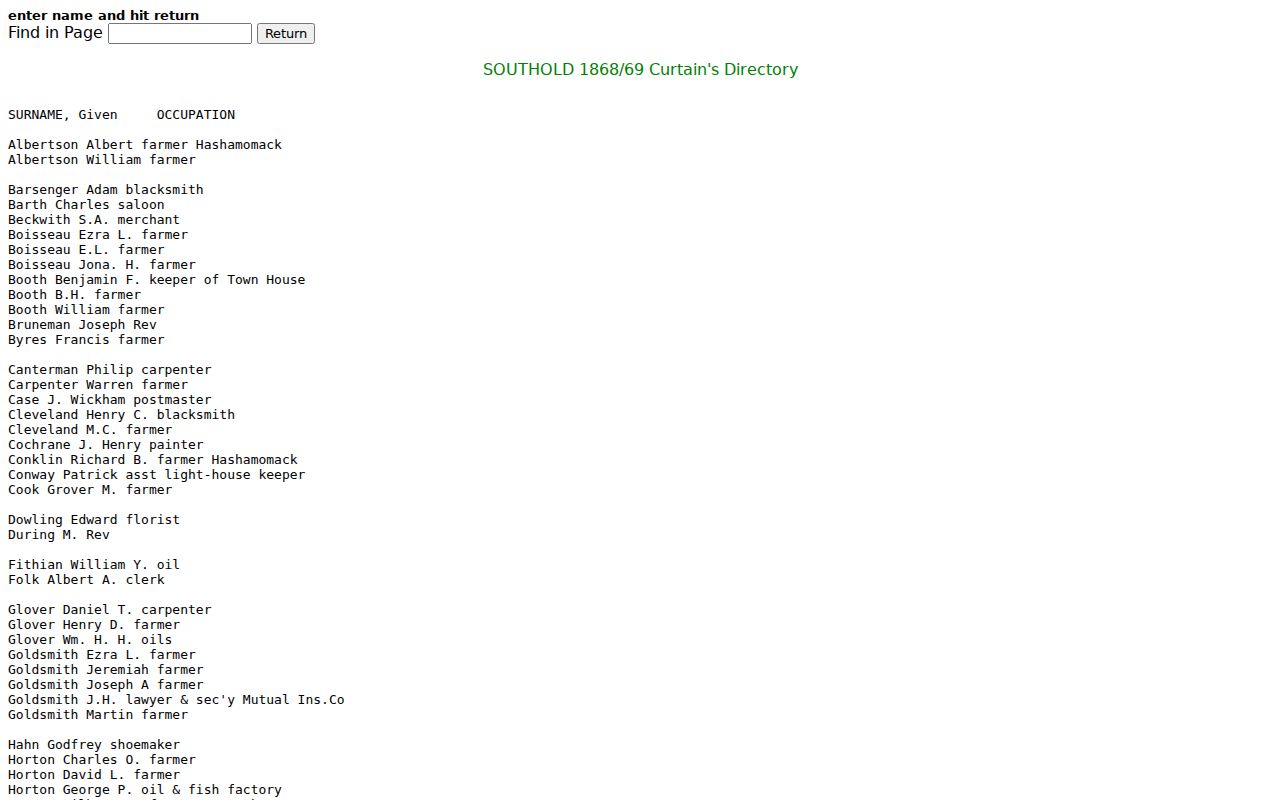Click the 'Albertson Albert farmer Hashamomack' row
This screenshot has width=1280, height=800.
point(145,145)
